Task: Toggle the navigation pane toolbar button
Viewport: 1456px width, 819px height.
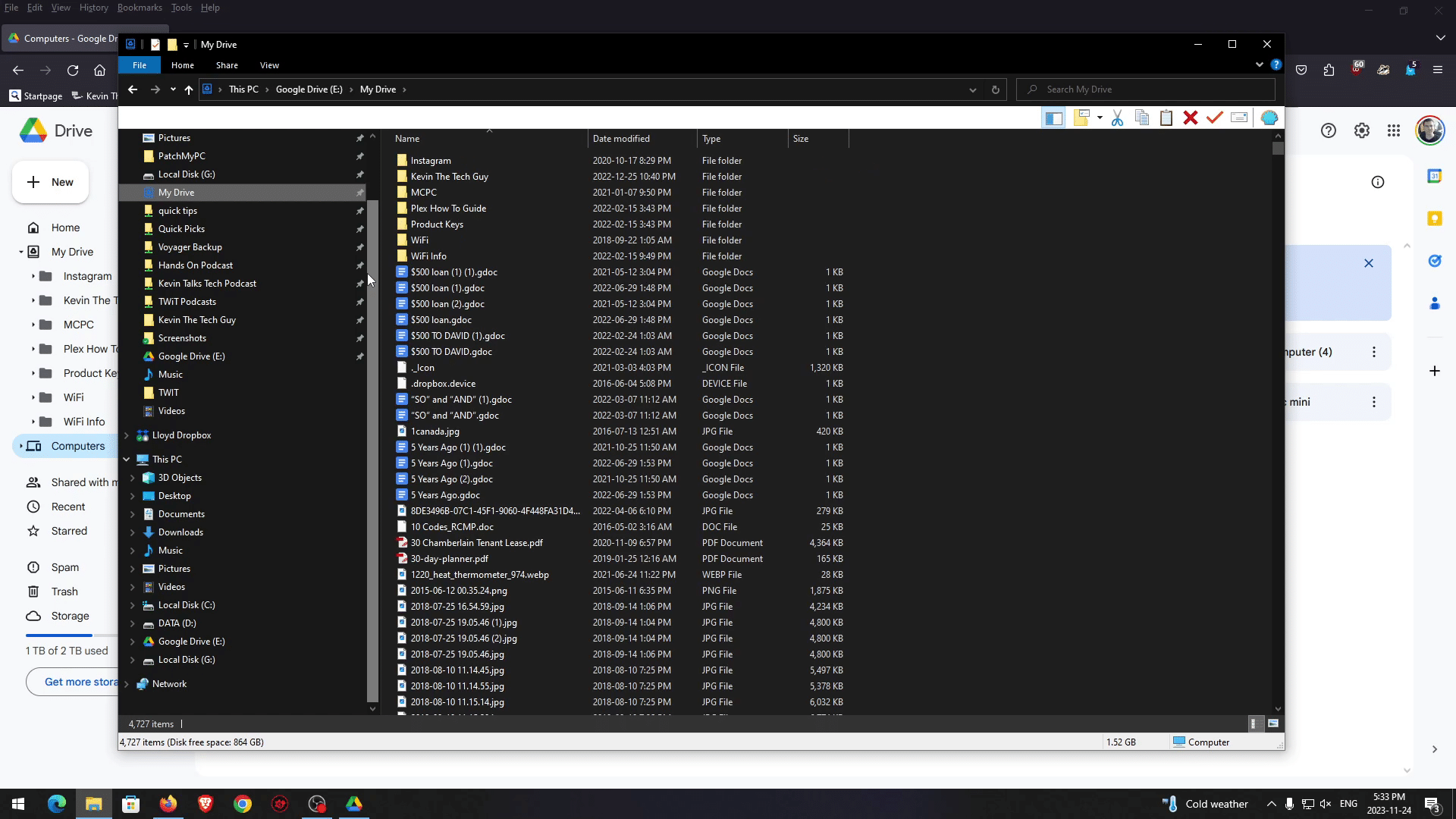Action: tap(1053, 118)
